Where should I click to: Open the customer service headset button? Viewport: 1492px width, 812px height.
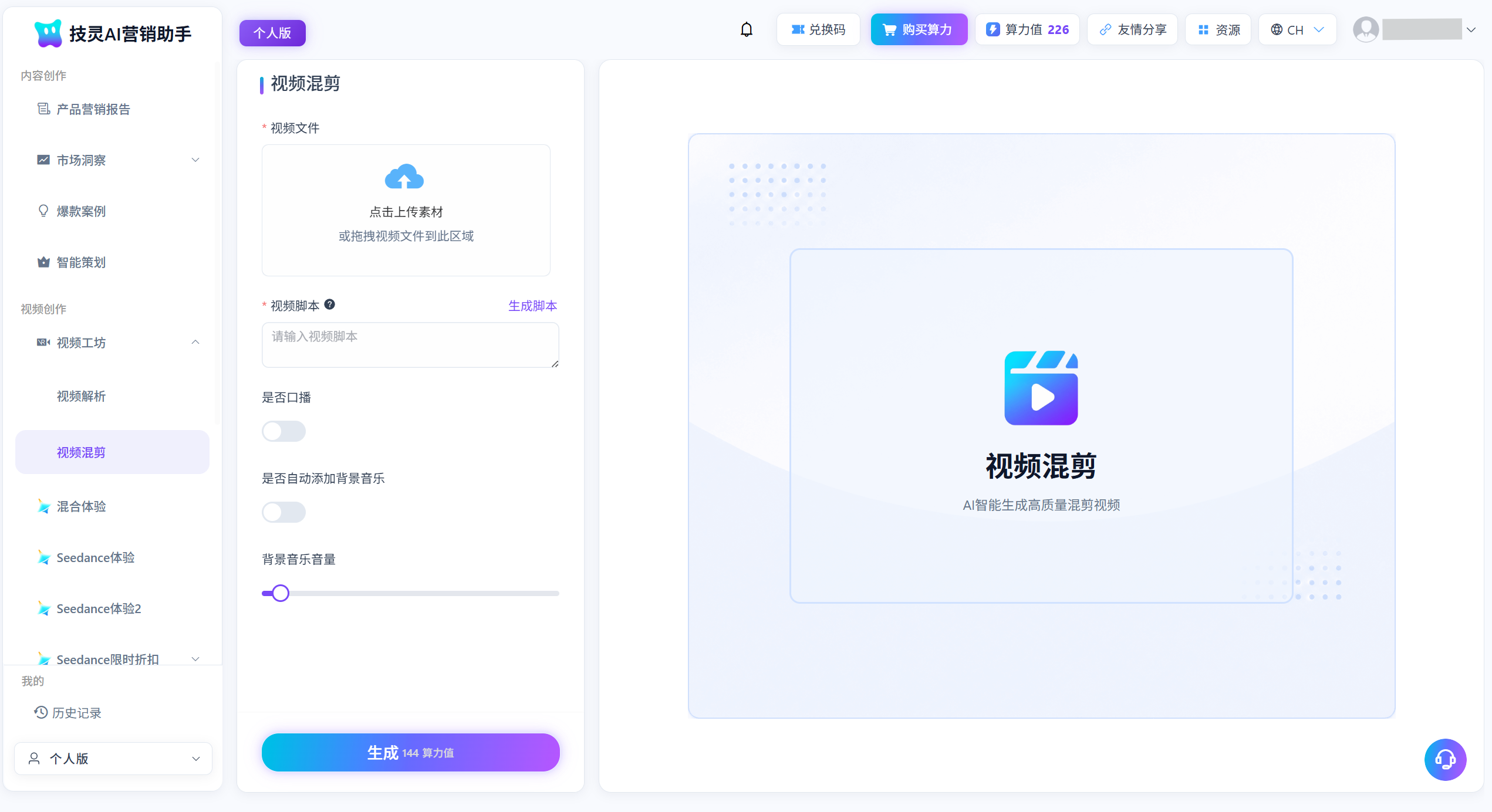point(1445,759)
